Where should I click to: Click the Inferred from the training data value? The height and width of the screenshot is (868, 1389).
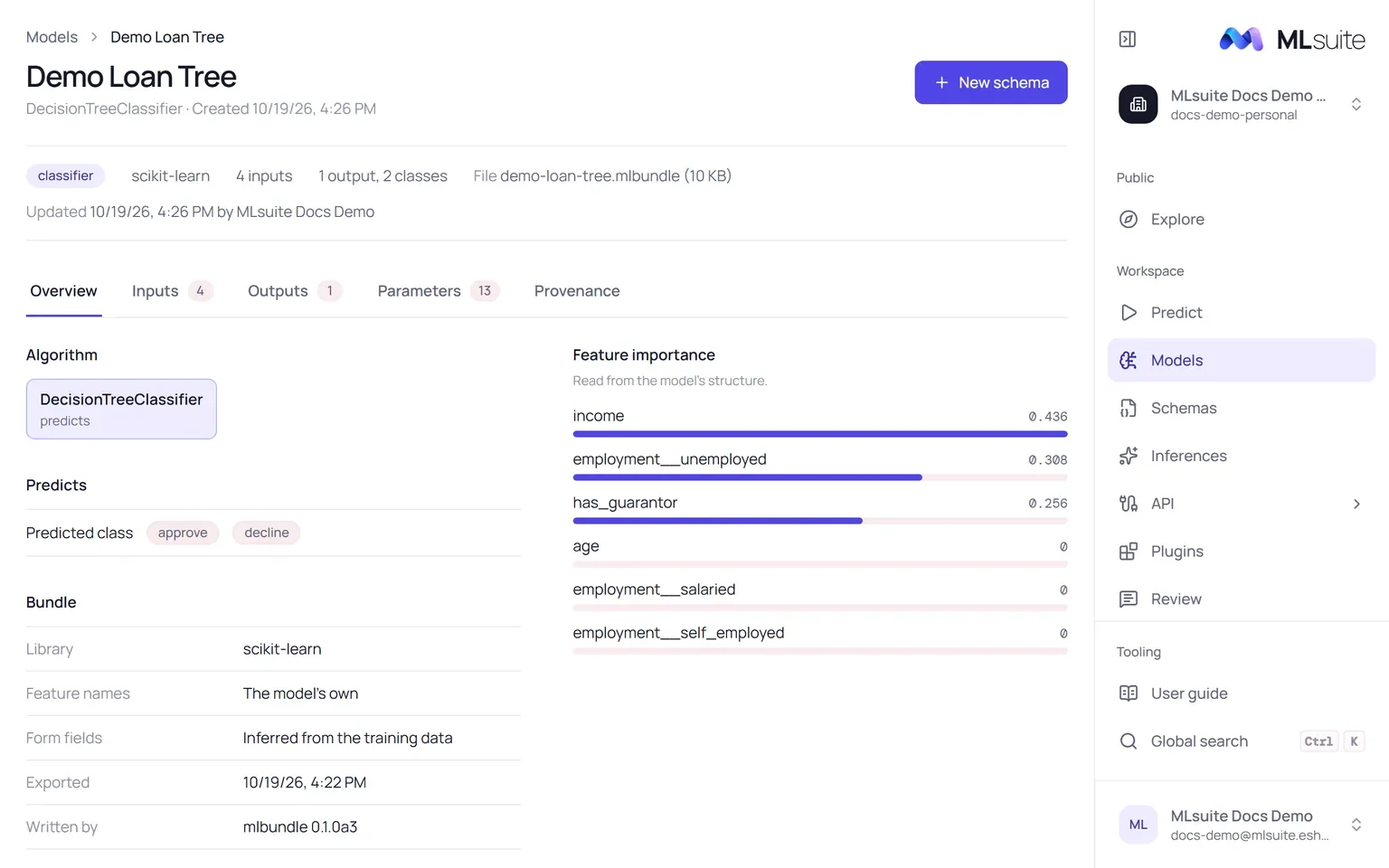pos(348,738)
